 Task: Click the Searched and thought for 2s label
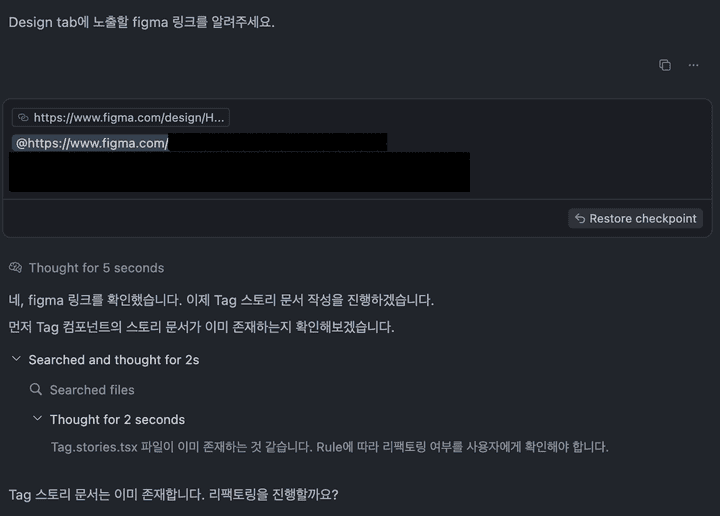114,359
